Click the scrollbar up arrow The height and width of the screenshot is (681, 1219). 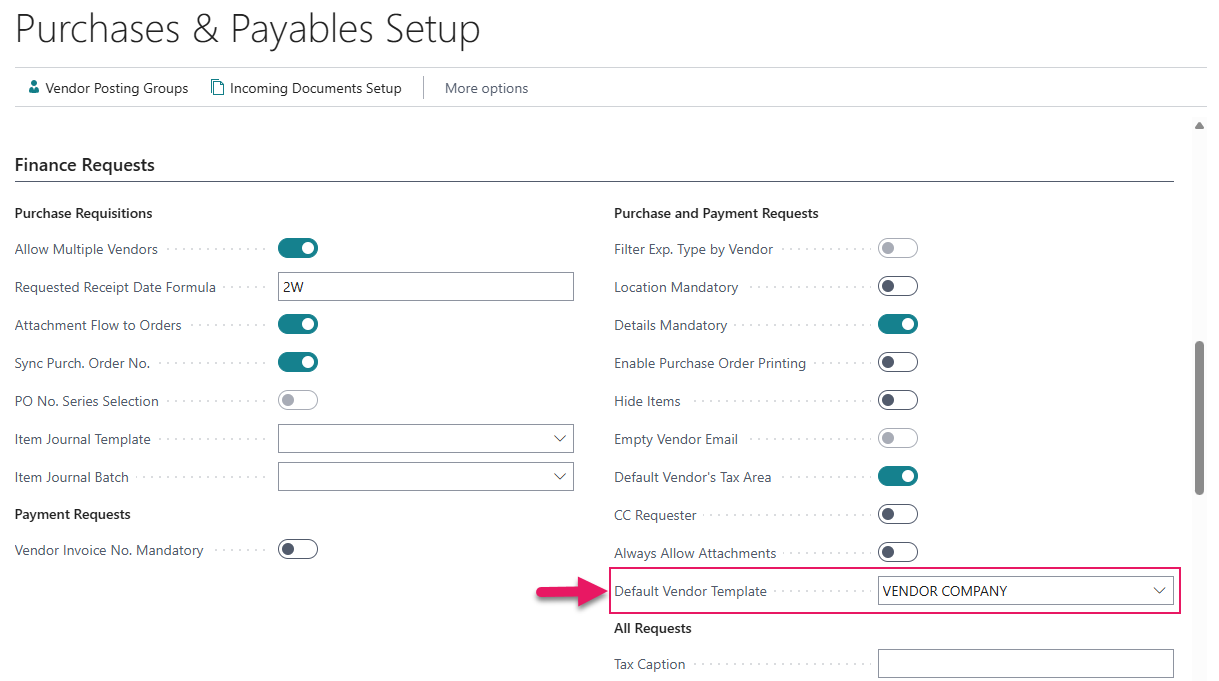point(1200,125)
